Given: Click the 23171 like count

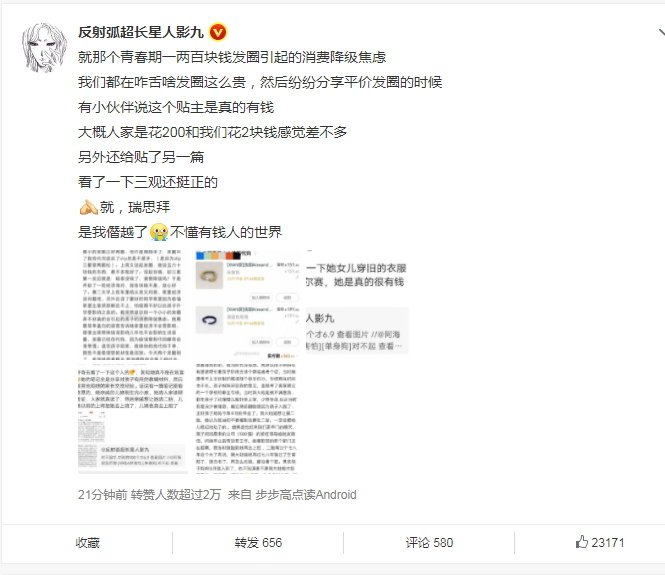Looking at the screenshot, I should pos(608,542).
